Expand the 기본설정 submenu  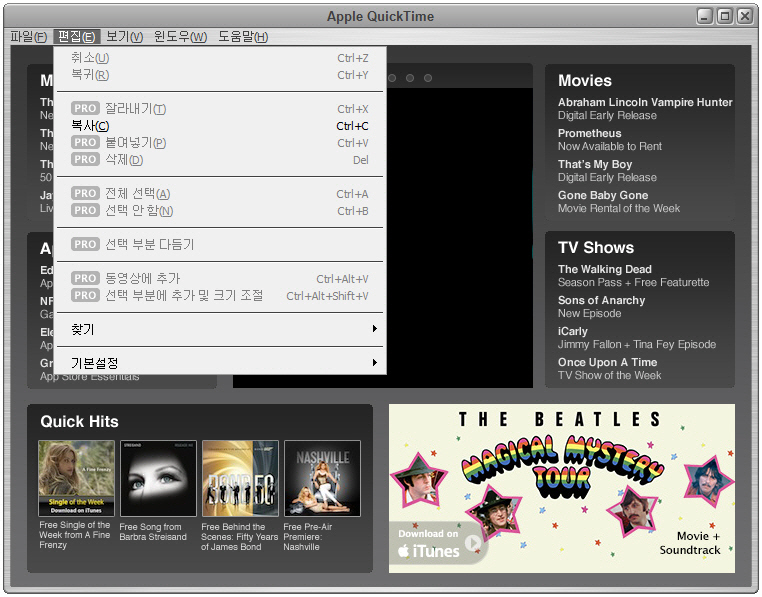tap(220, 363)
